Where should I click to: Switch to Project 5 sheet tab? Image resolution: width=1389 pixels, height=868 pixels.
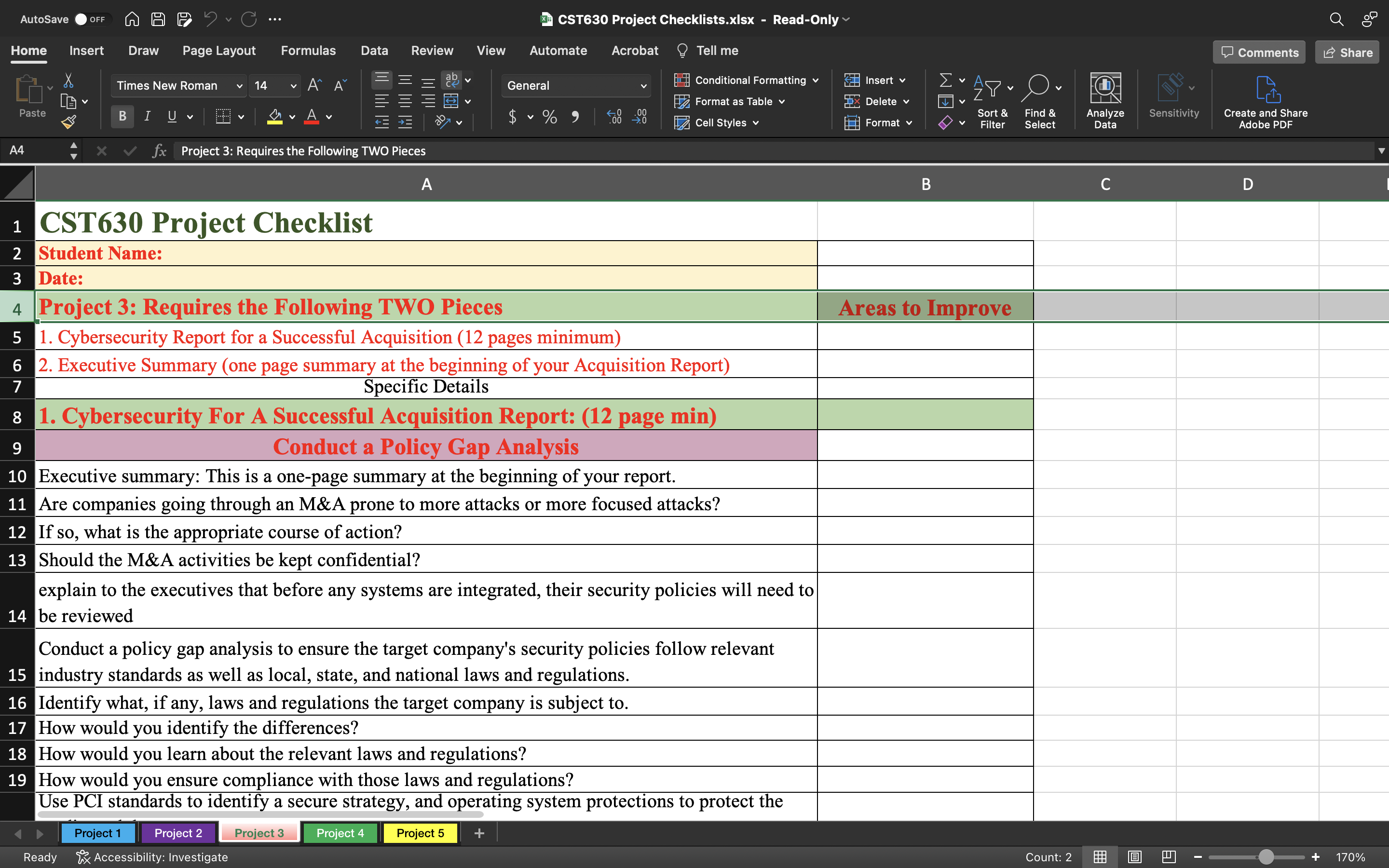(x=420, y=833)
